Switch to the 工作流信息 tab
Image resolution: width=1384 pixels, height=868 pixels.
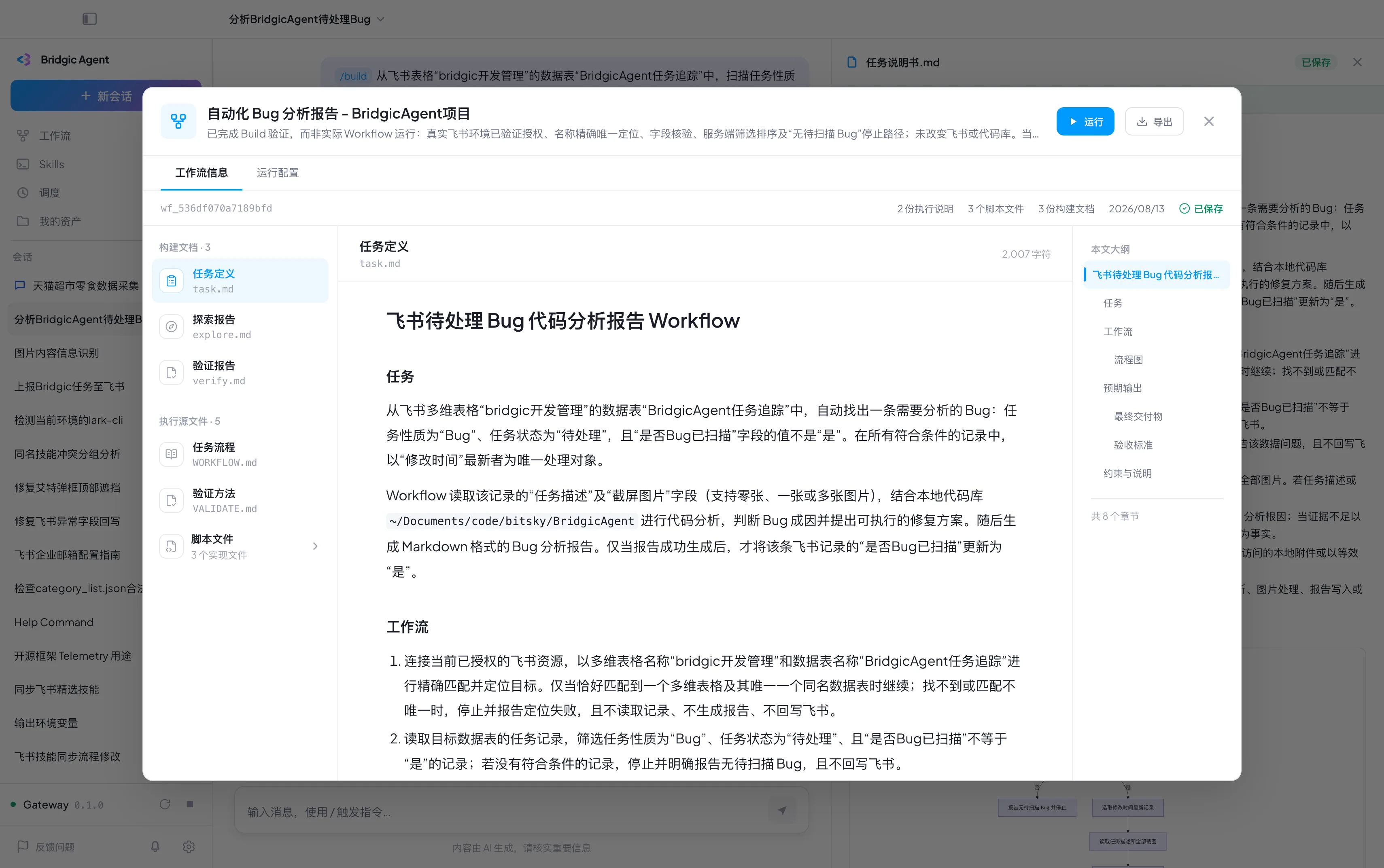coord(201,173)
